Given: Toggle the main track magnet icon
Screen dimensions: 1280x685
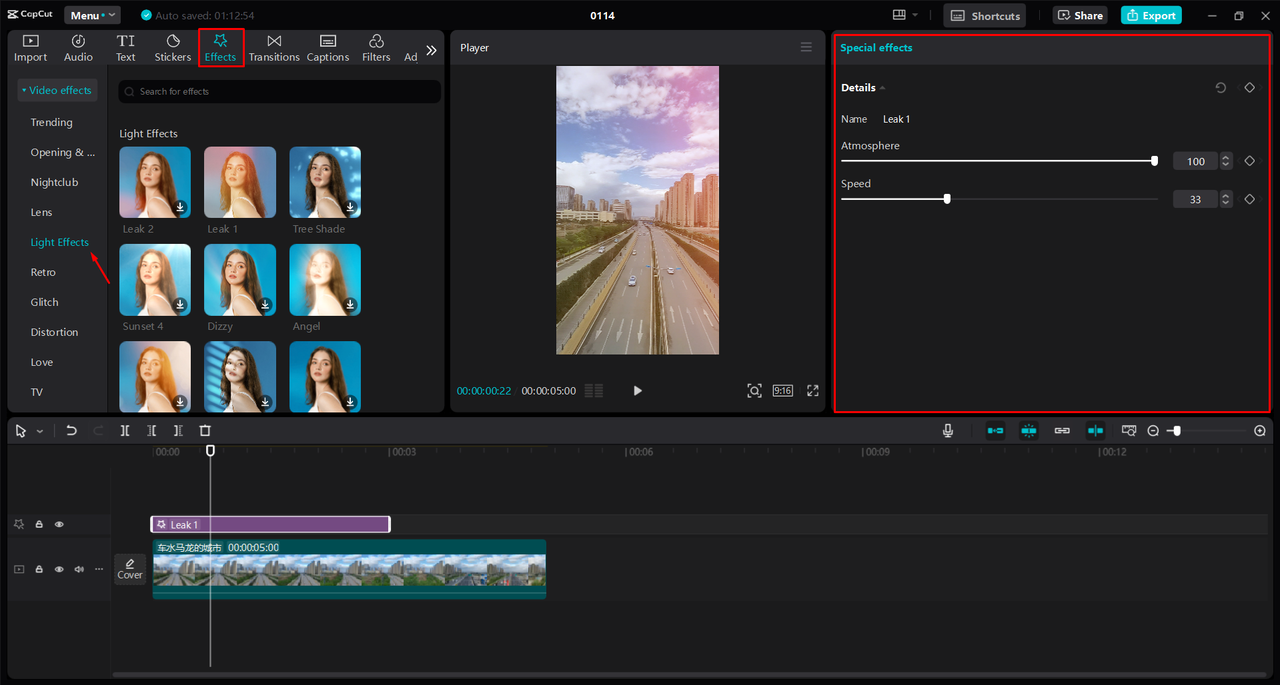Looking at the screenshot, I should (x=995, y=430).
